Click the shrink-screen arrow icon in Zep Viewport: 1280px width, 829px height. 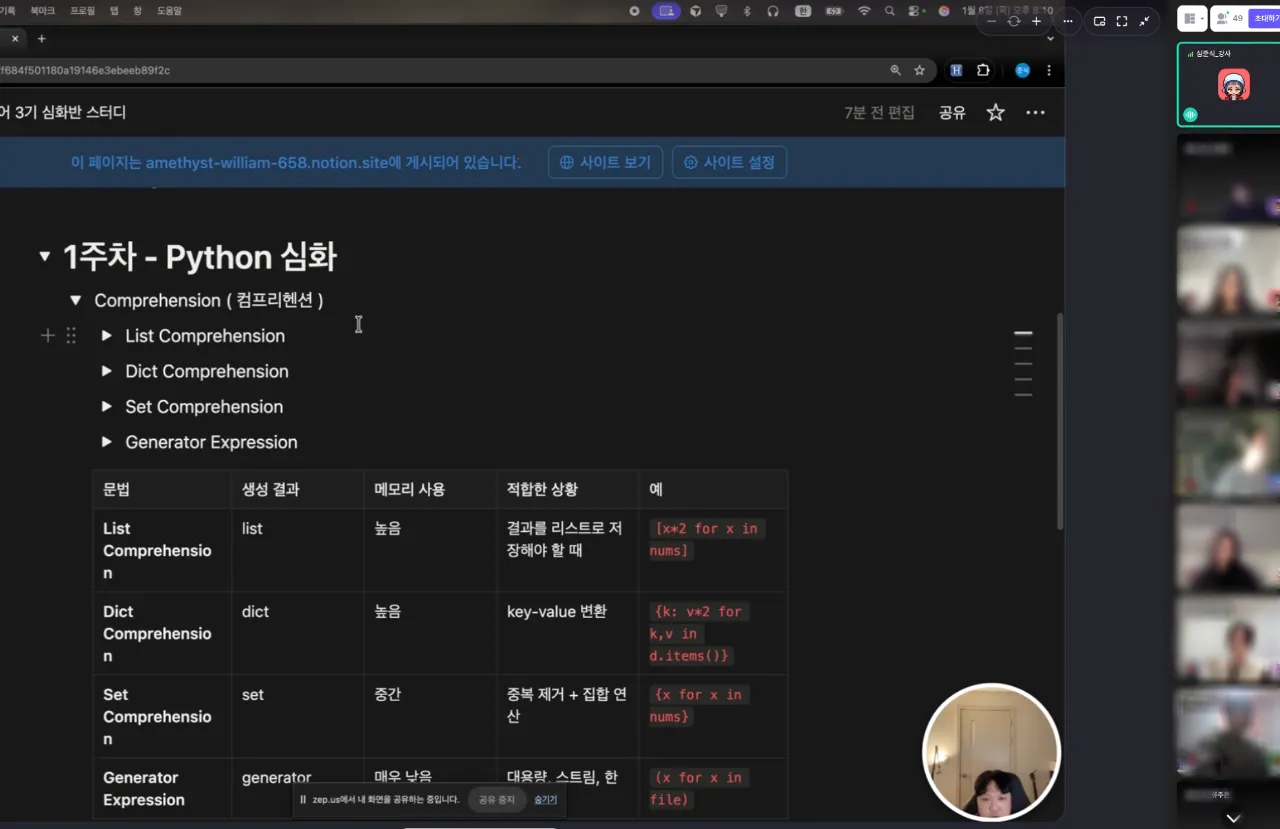click(x=1143, y=19)
